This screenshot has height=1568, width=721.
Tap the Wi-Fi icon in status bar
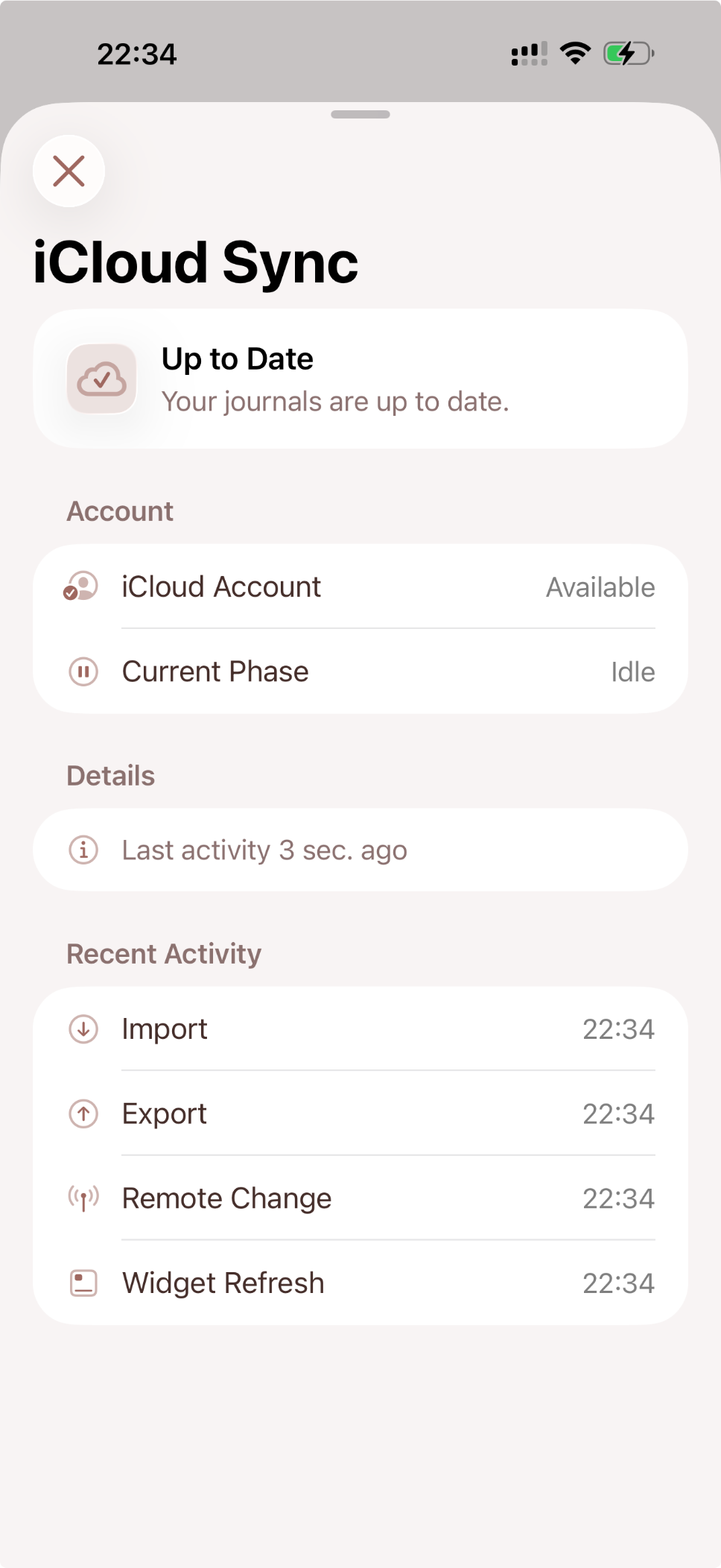click(575, 54)
